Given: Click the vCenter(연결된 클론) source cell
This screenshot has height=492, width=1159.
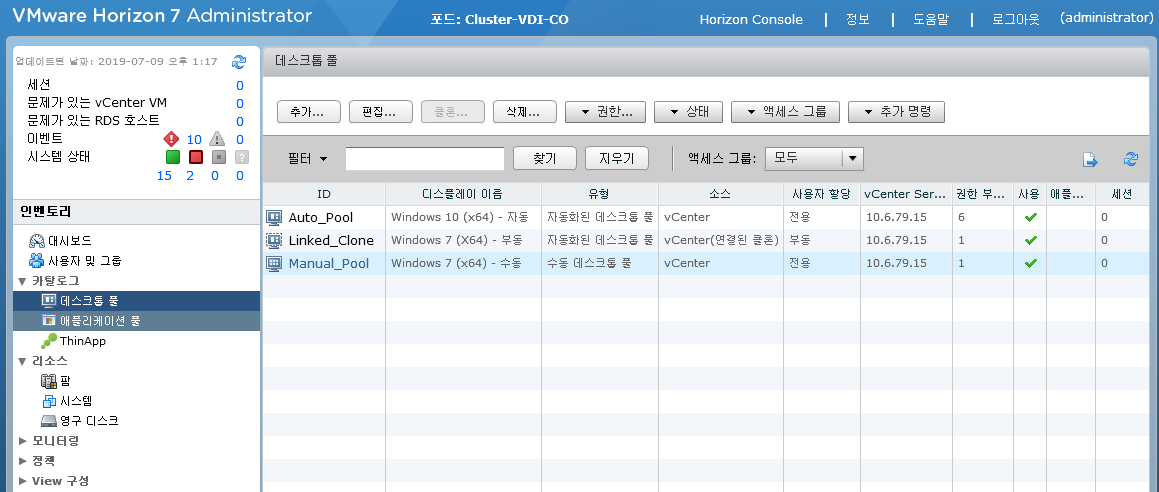Looking at the screenshot, I should point(721,240).
